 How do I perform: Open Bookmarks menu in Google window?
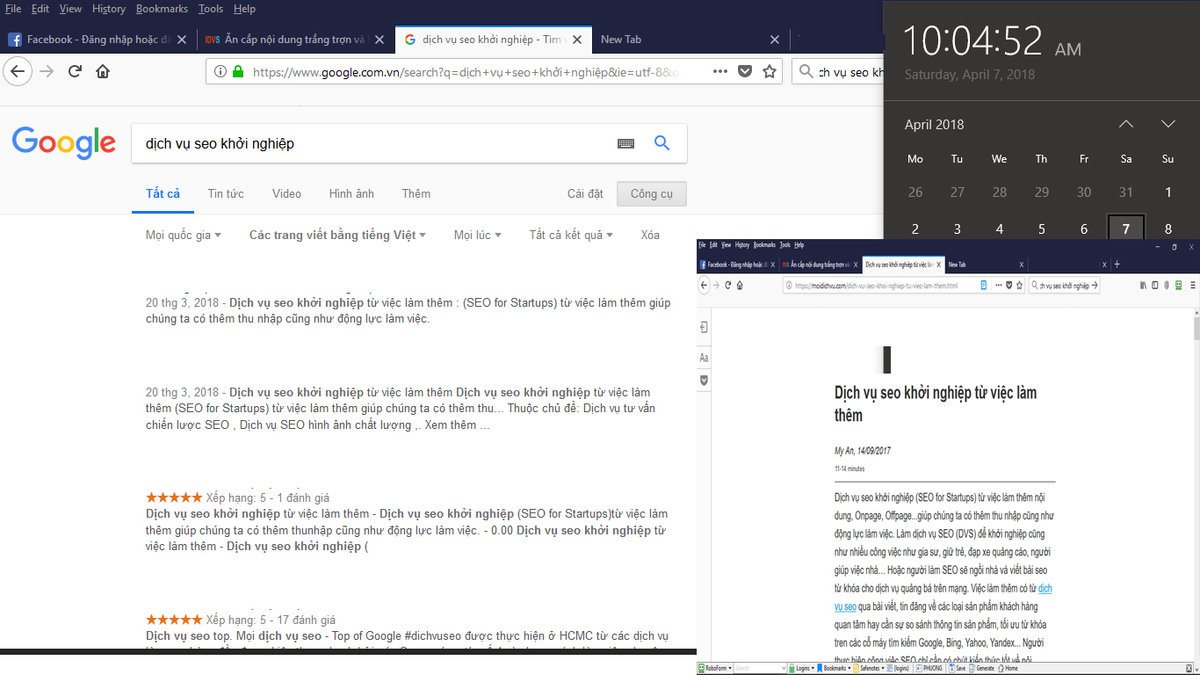pos(162,9)
